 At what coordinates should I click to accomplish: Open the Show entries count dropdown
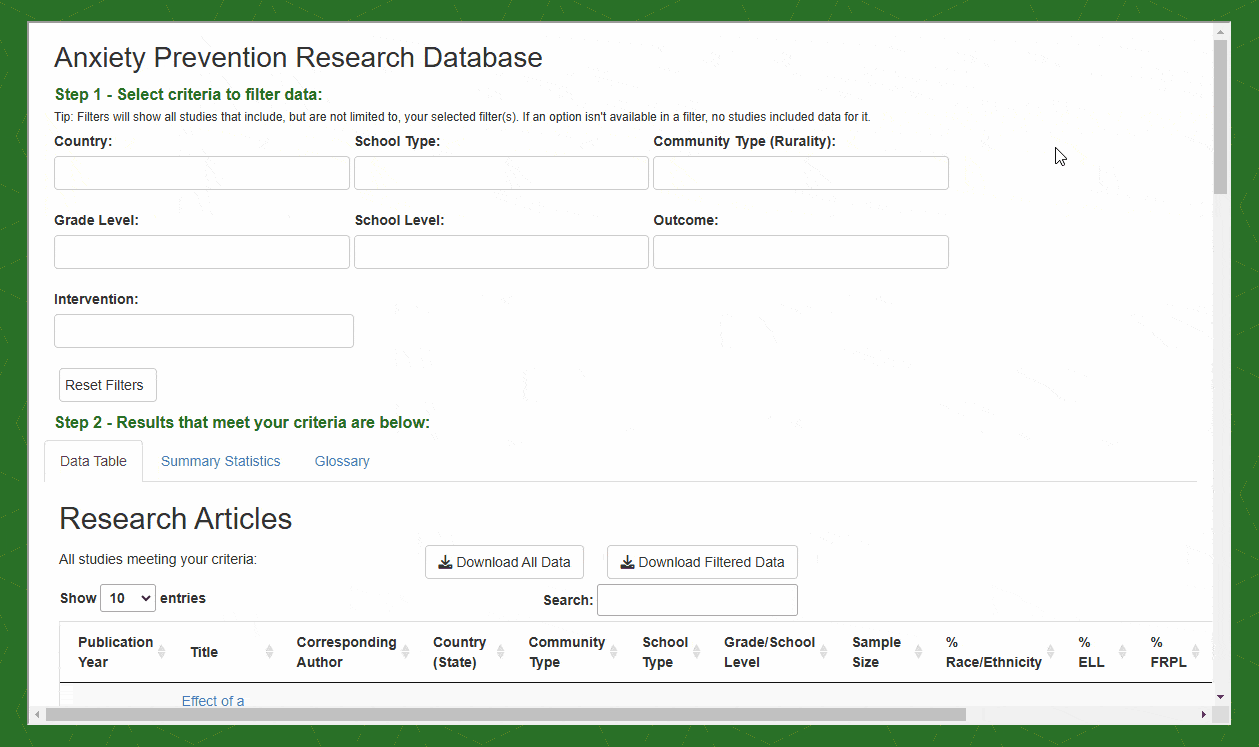(x=128, y=598)
